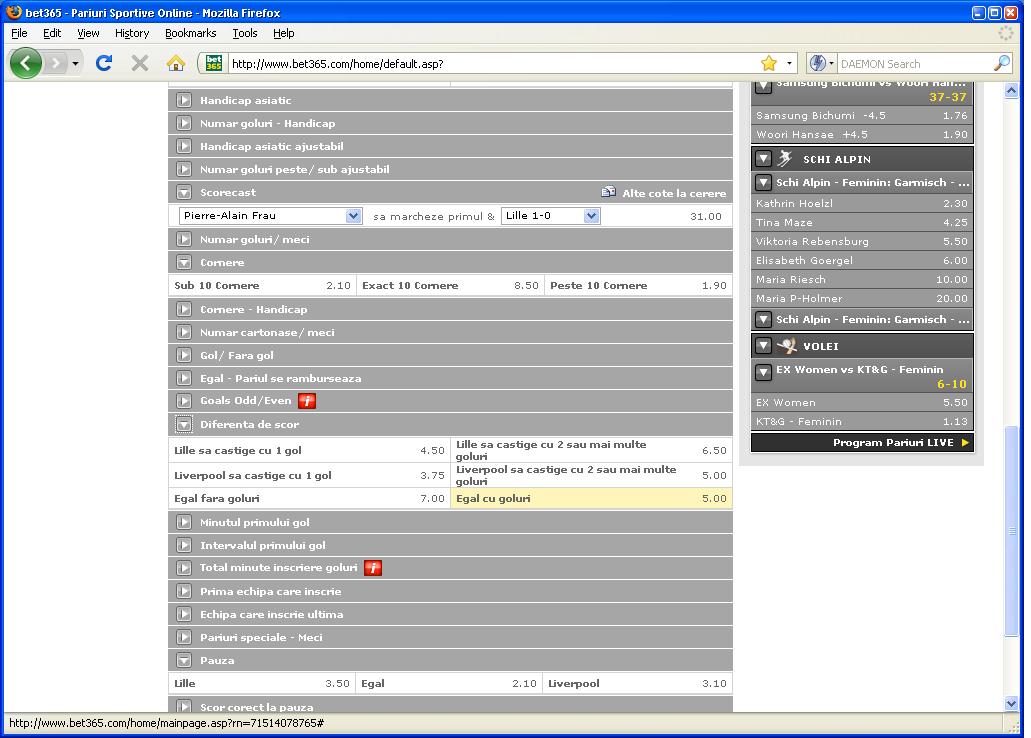Expand Numar cartonase/meci section

coord(184,332)
